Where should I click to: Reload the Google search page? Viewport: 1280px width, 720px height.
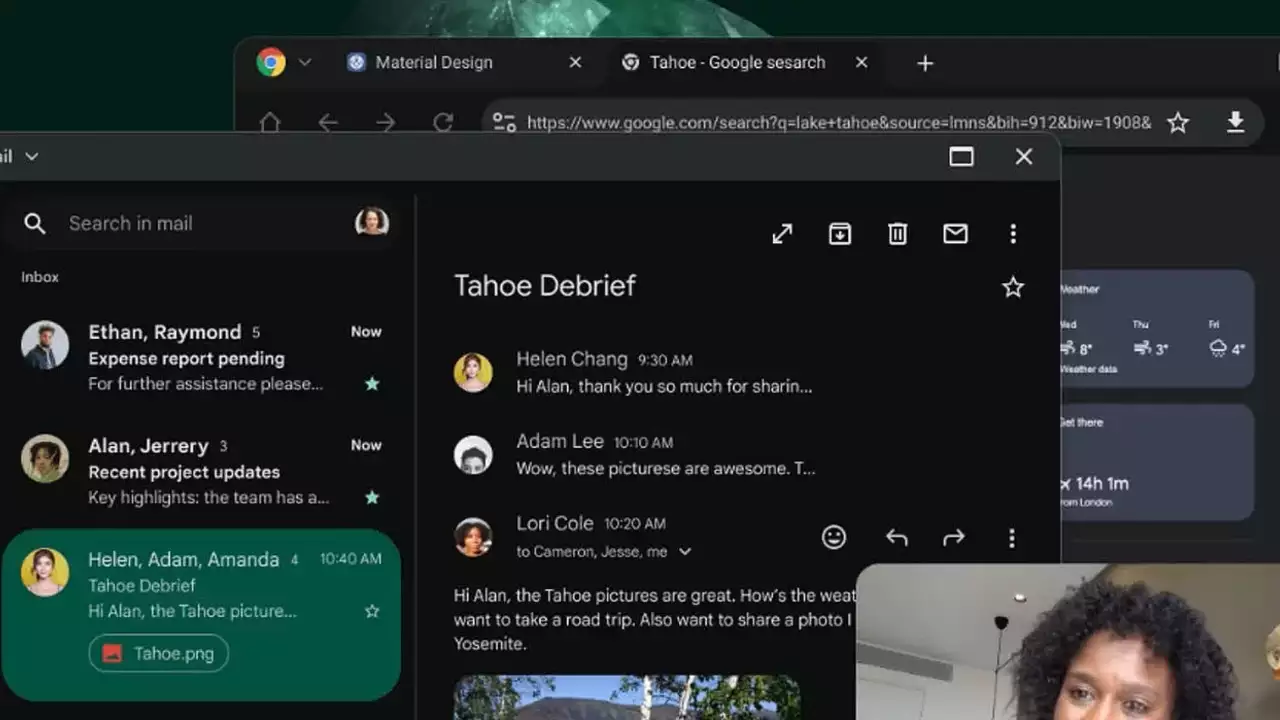coord(443,122)
